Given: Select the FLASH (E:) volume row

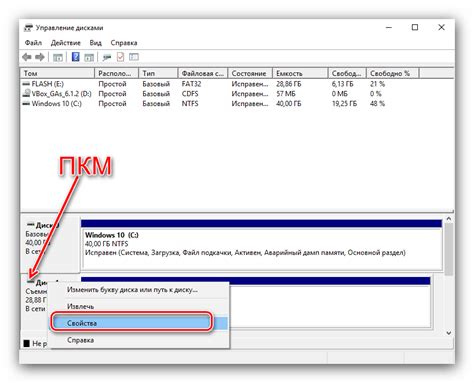Looking at the screenshot, I should pos(220,84).
